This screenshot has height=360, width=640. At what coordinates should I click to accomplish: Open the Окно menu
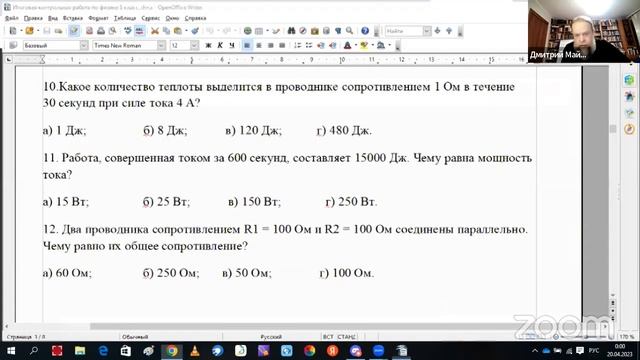coord(172,18)
